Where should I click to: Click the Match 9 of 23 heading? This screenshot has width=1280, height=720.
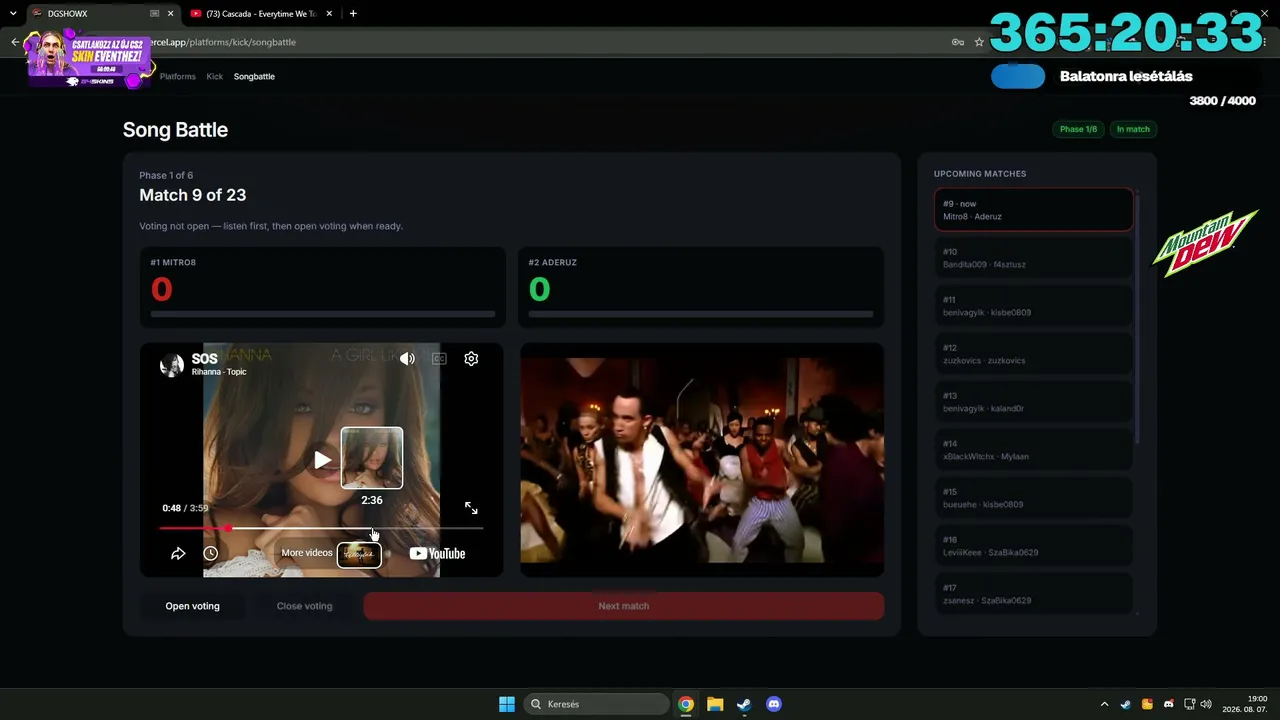coord(192,195)
